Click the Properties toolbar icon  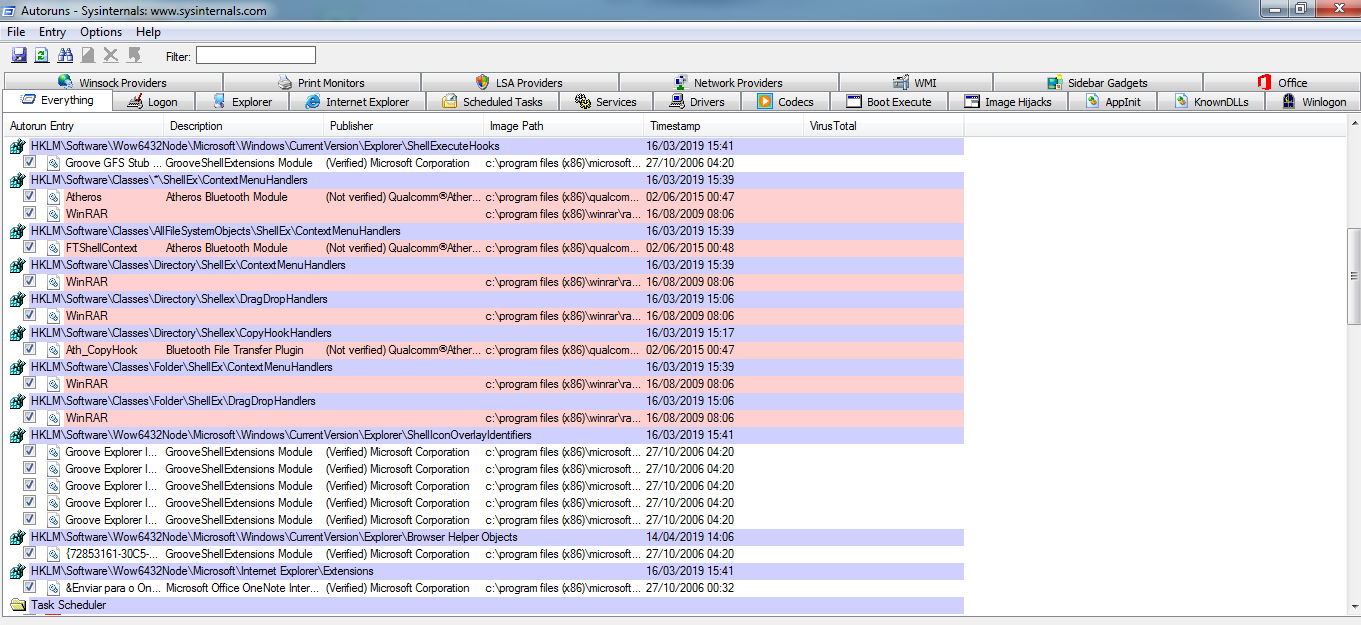pos(88,55)
